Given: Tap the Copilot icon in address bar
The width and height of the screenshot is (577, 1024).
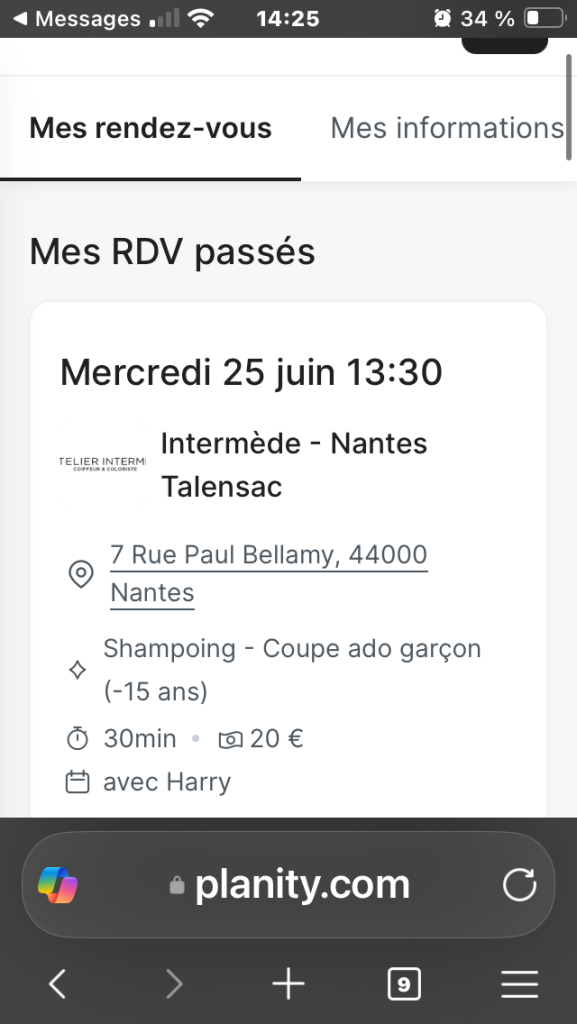Looking at the screenshot, I should click(x=57, y=885).
